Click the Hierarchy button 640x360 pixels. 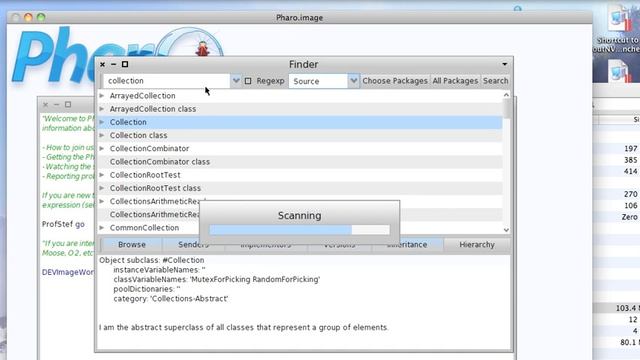pyautogui.click(x=477, y=244)
